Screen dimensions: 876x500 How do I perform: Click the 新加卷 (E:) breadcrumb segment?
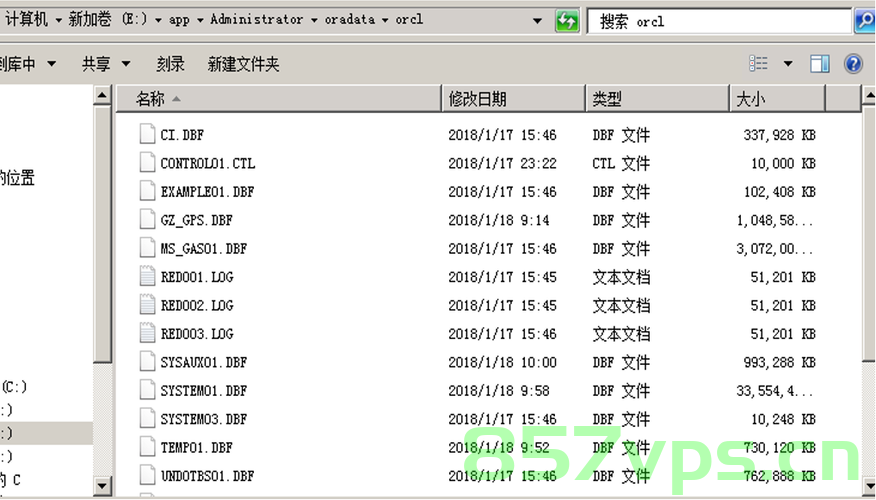[108, 20]
